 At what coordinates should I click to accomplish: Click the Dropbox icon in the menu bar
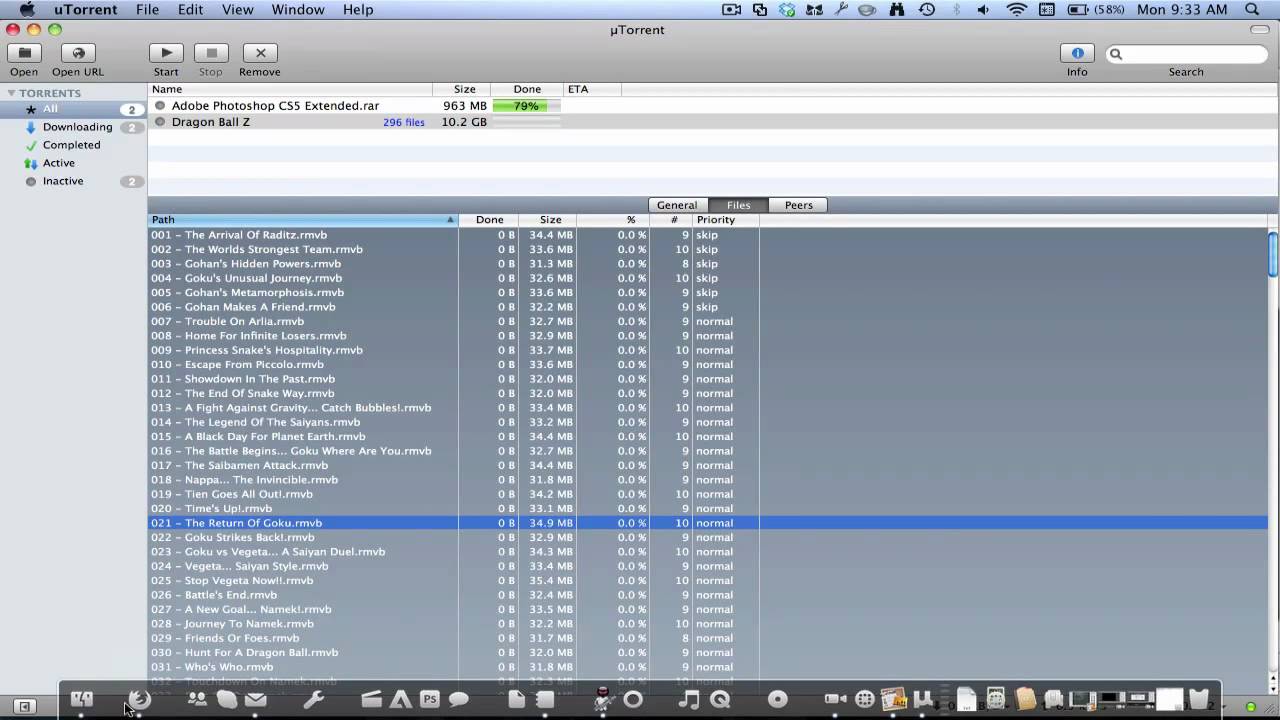788,9
